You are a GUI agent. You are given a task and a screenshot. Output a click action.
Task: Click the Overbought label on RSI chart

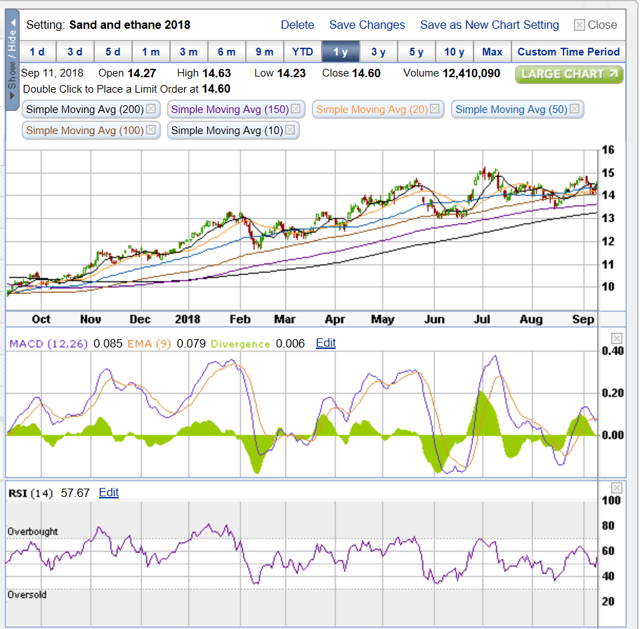point(33,531)
